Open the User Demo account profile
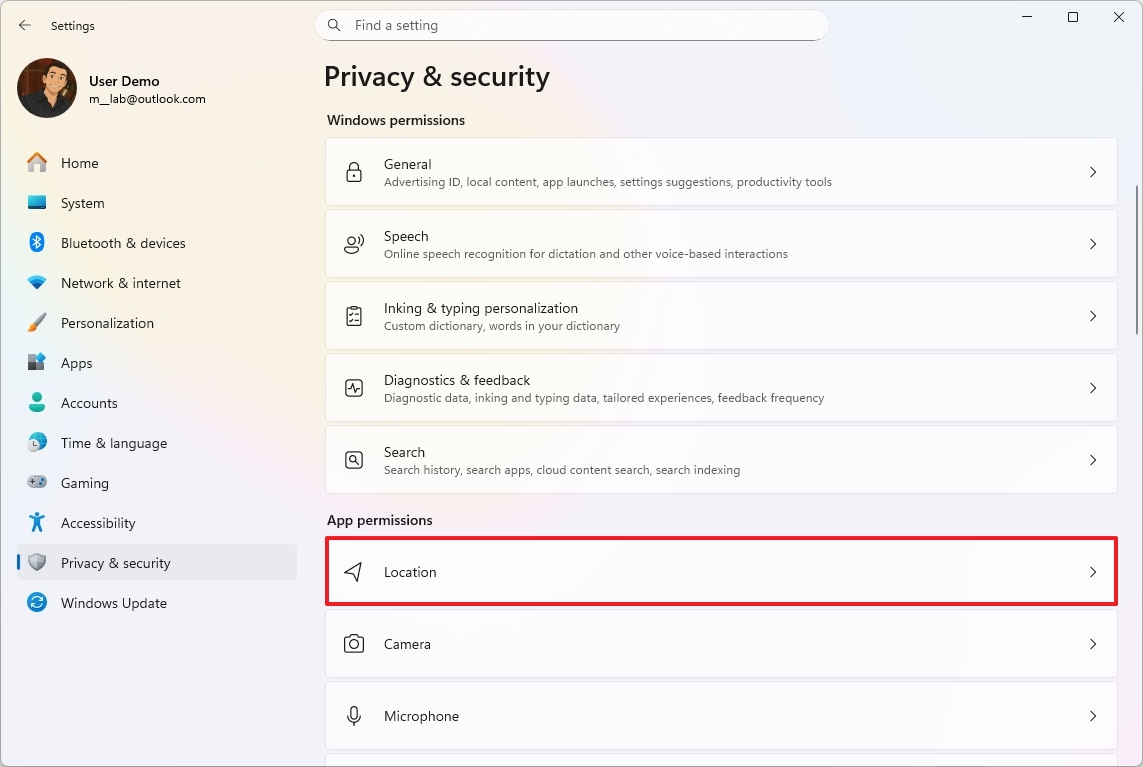This screenshot has width=1143, height=767. pos(110,89)
